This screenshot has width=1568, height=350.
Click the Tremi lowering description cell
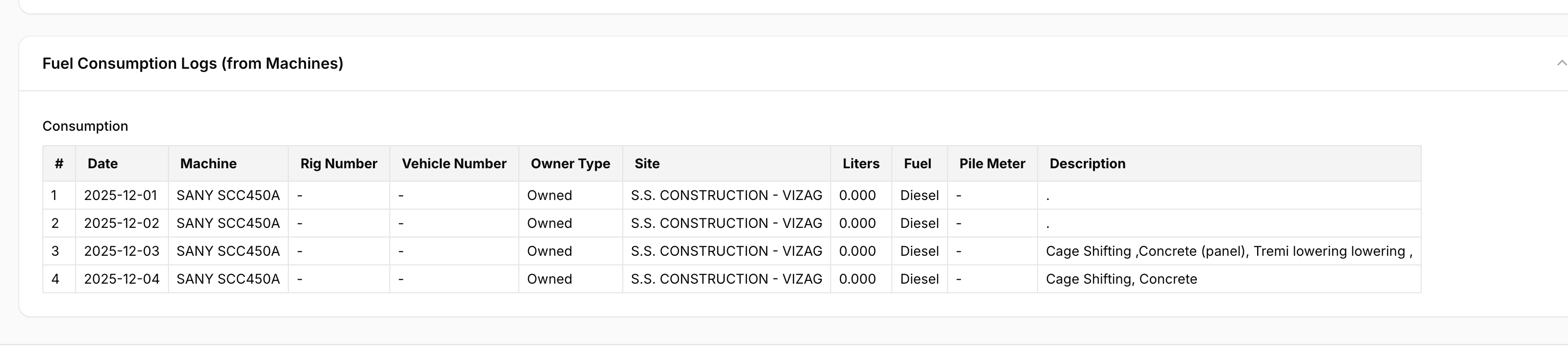[1228, 251]
